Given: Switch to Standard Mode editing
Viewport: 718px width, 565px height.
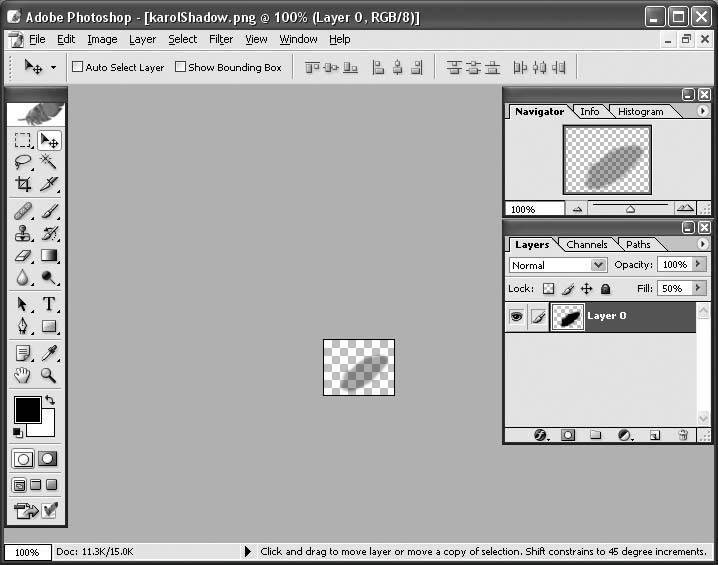Looking at the screenshot, I should pos(23,459).
